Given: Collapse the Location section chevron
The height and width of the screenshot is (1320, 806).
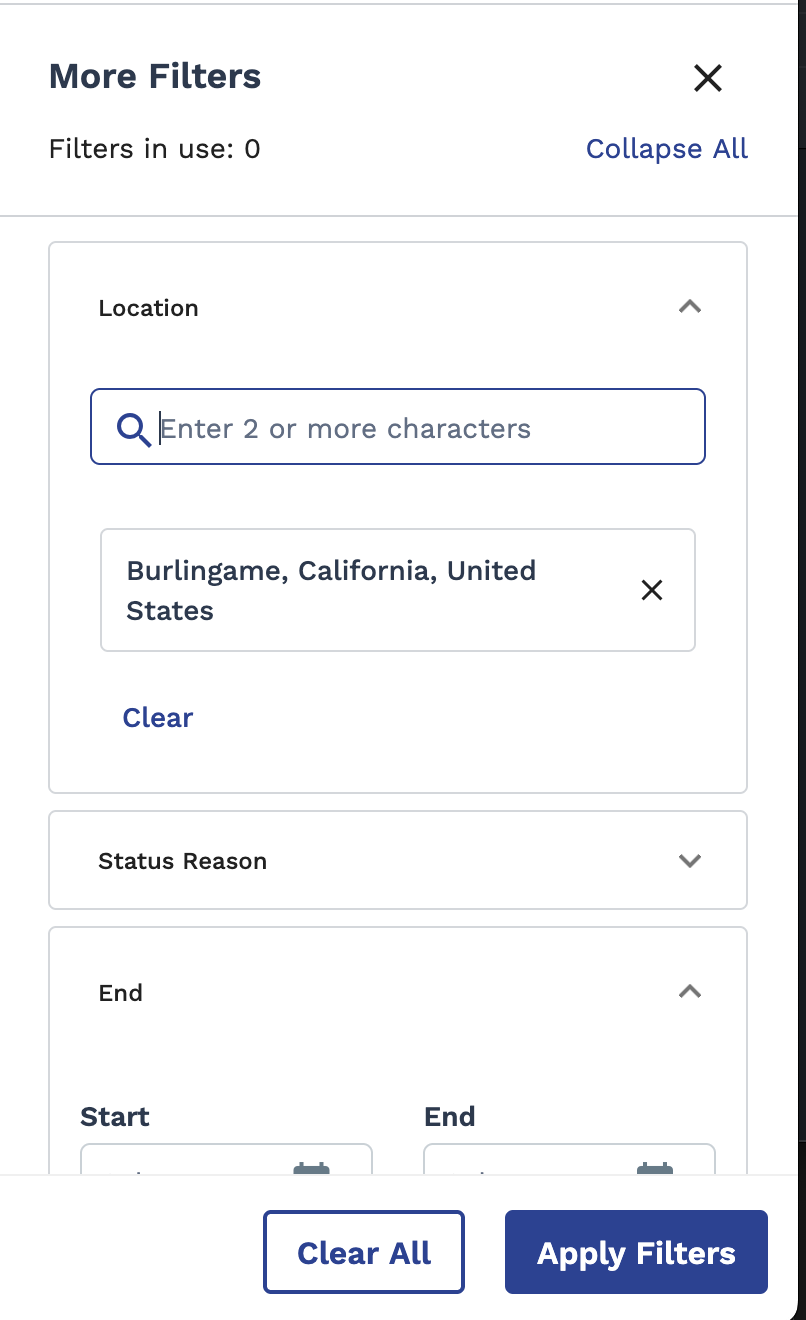Looking at the screenshot, I should click(x=689, y=307).
